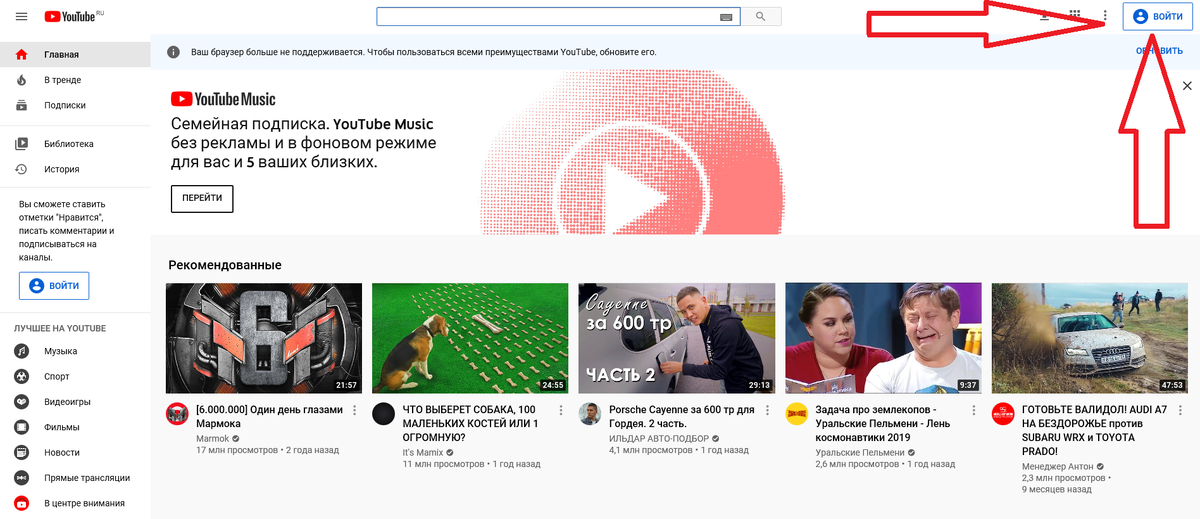Click the It's Mamix channel avatar

[384, 414]
